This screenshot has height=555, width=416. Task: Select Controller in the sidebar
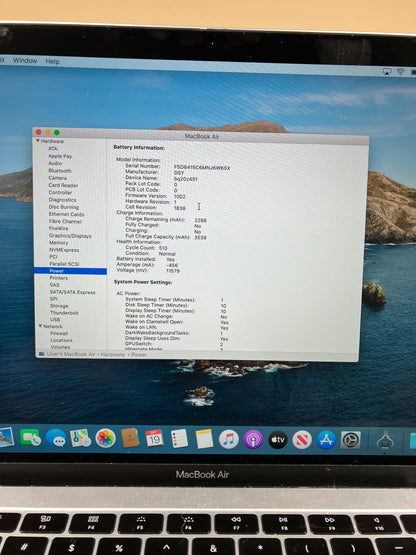[x=61, y=193]
